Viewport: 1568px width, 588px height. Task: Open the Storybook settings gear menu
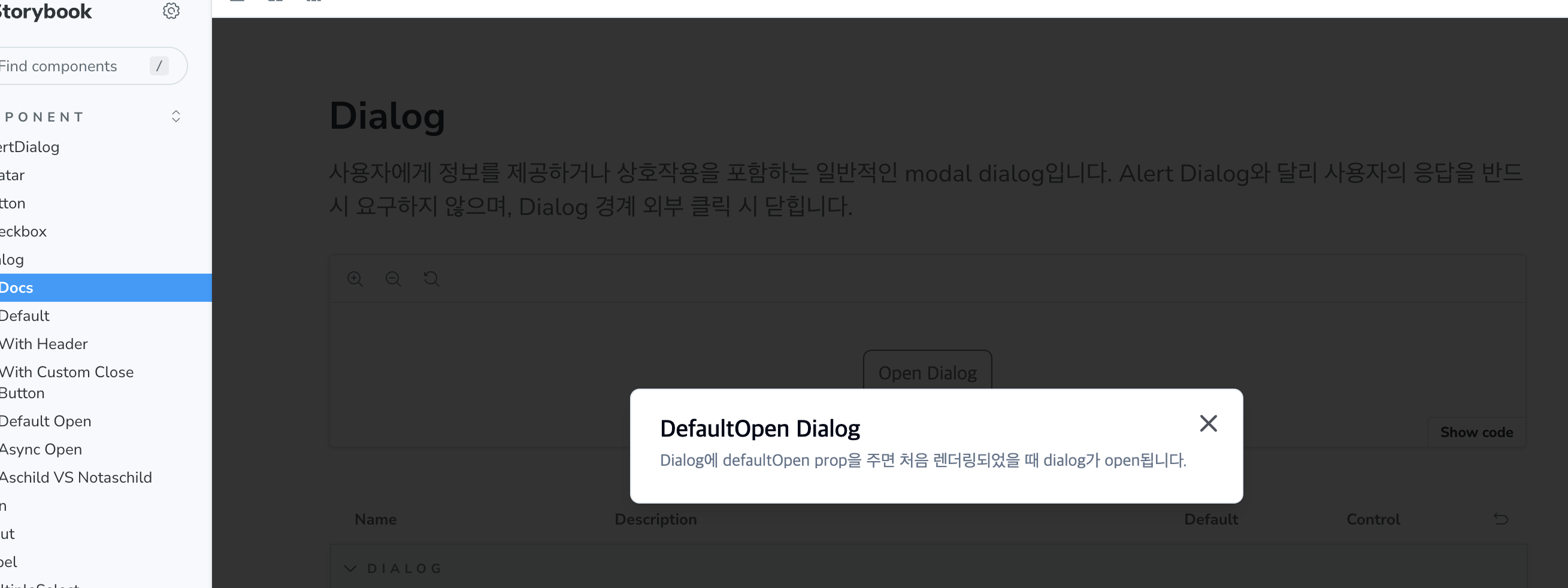click(x=171, y=10)
